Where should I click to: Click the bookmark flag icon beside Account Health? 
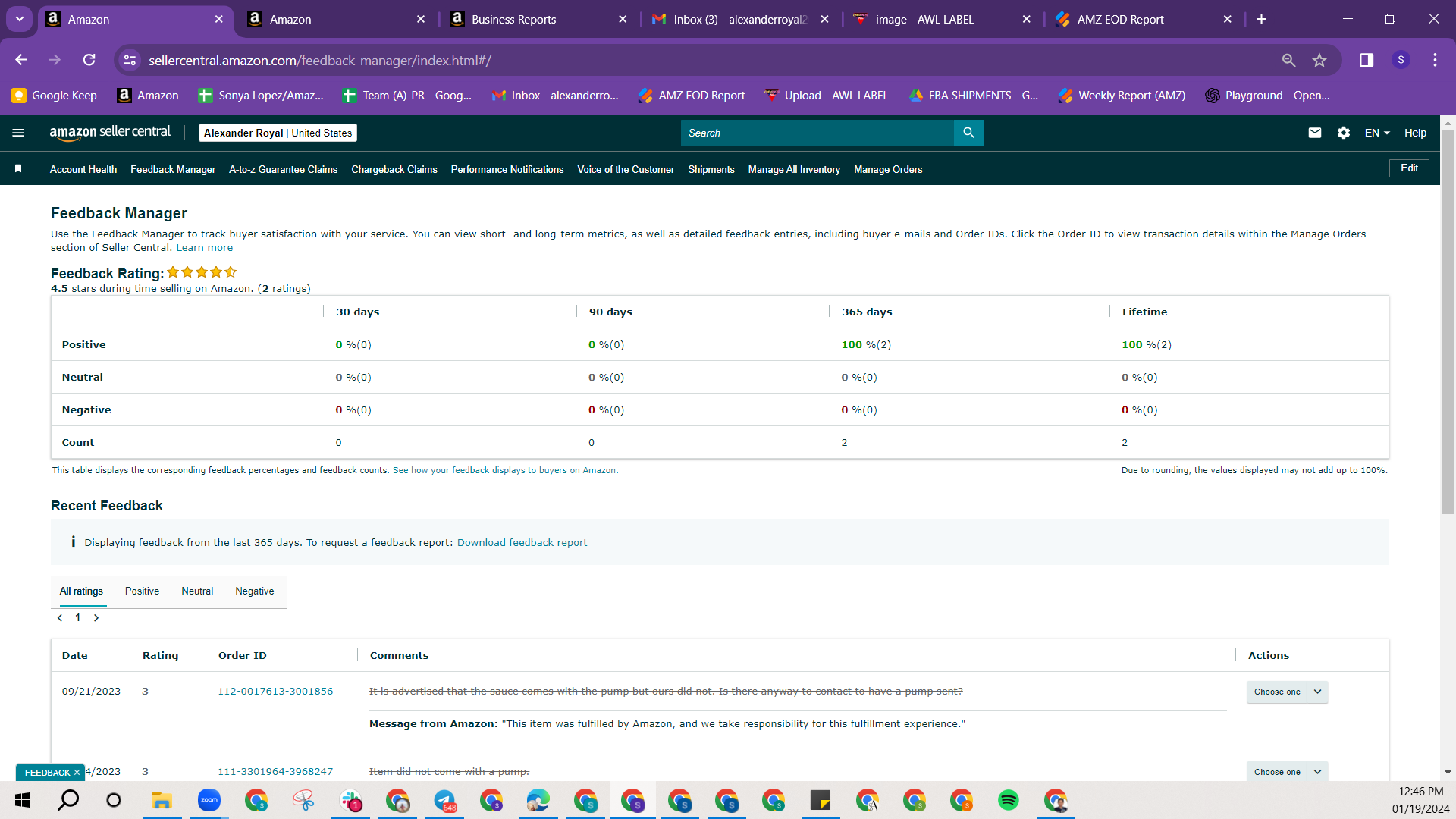(18, 168)
